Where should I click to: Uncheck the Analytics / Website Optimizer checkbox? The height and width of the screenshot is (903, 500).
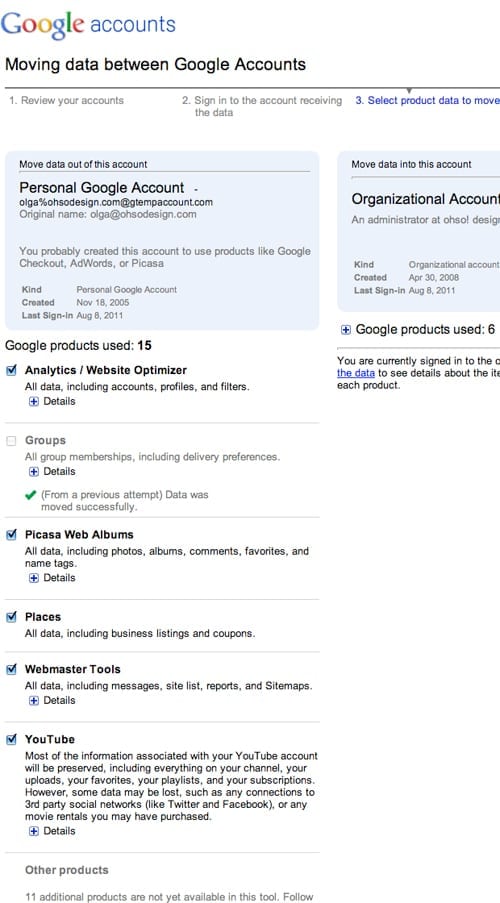[11, 370]
